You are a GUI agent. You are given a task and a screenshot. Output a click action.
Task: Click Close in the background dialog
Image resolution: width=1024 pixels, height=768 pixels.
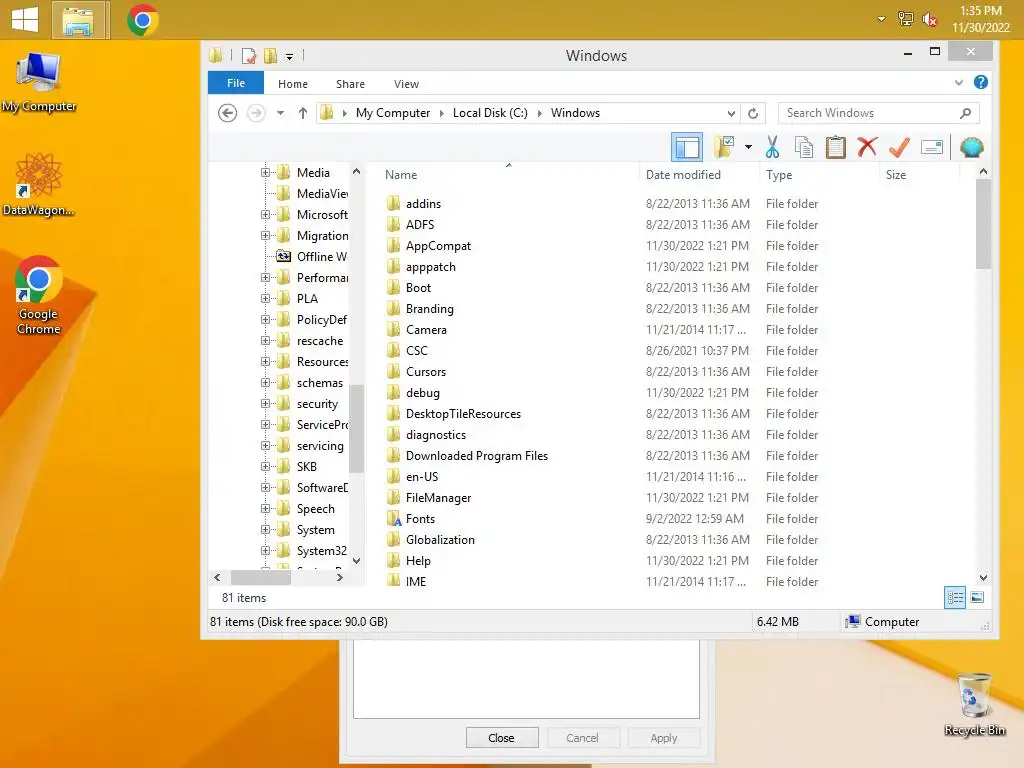coord(502,738)
